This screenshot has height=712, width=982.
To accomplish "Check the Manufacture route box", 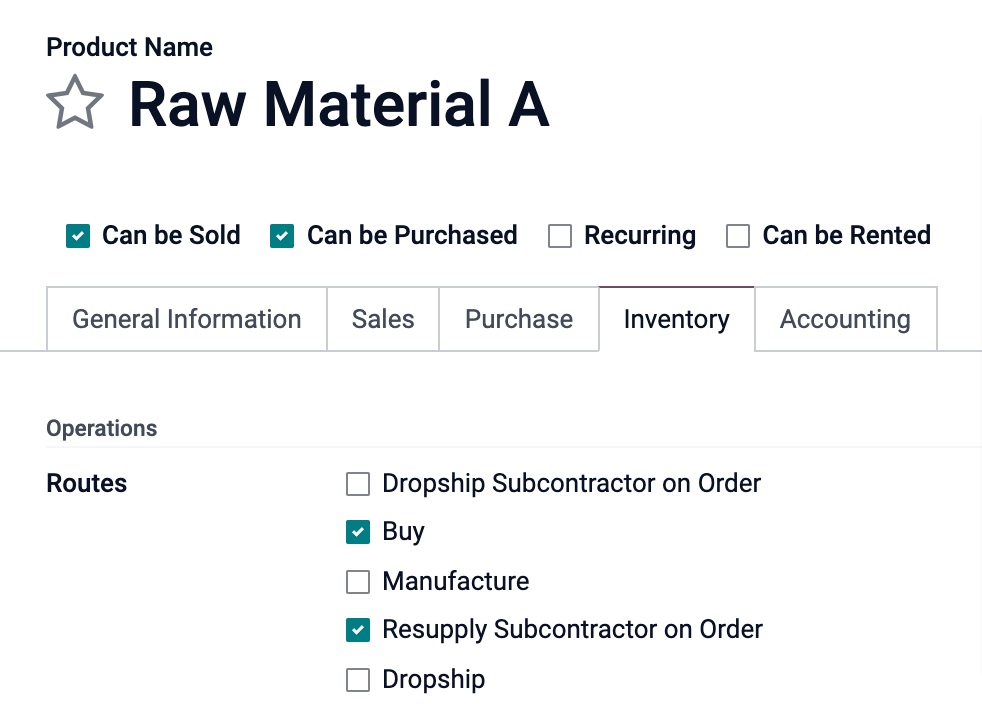I will [x=358, y=581].
